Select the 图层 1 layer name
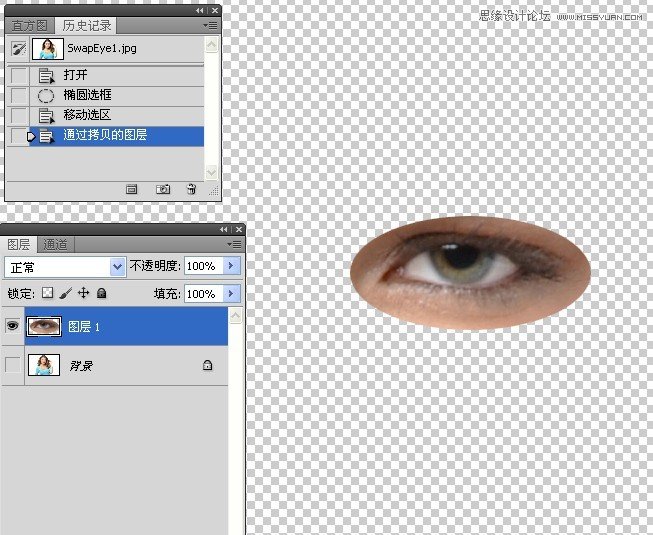 pyautogui.click(x=84, y=327)
